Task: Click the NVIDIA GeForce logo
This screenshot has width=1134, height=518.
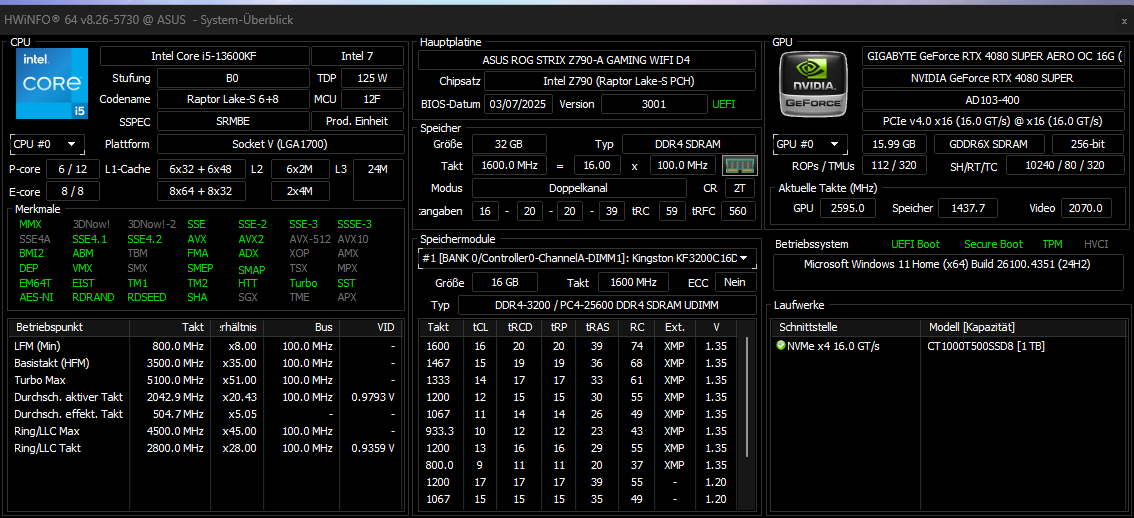Action: 814,83
